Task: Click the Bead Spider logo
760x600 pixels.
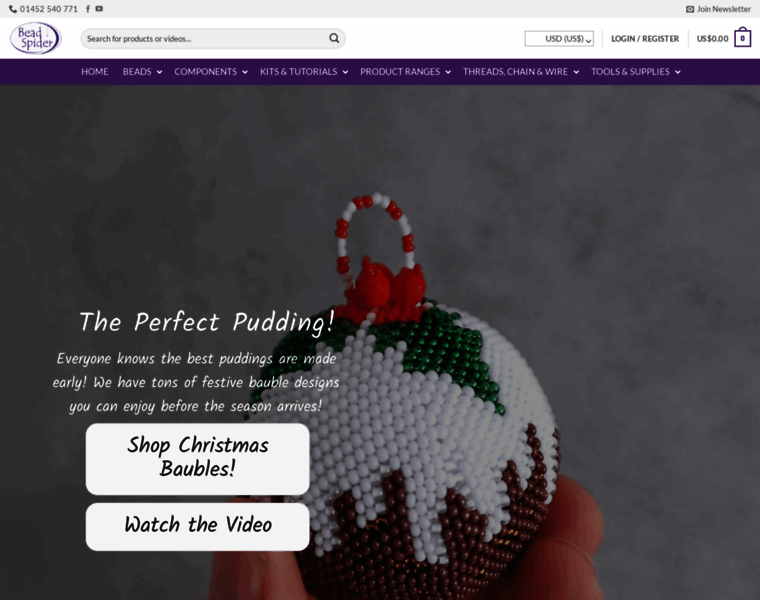Action: (35, 38)
